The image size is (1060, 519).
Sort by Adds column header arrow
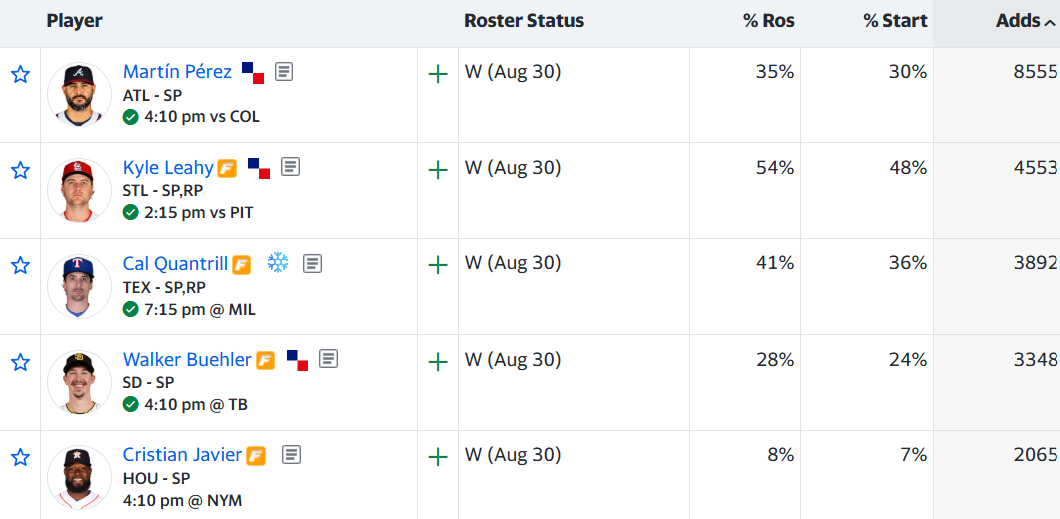tap(1049, 23)
